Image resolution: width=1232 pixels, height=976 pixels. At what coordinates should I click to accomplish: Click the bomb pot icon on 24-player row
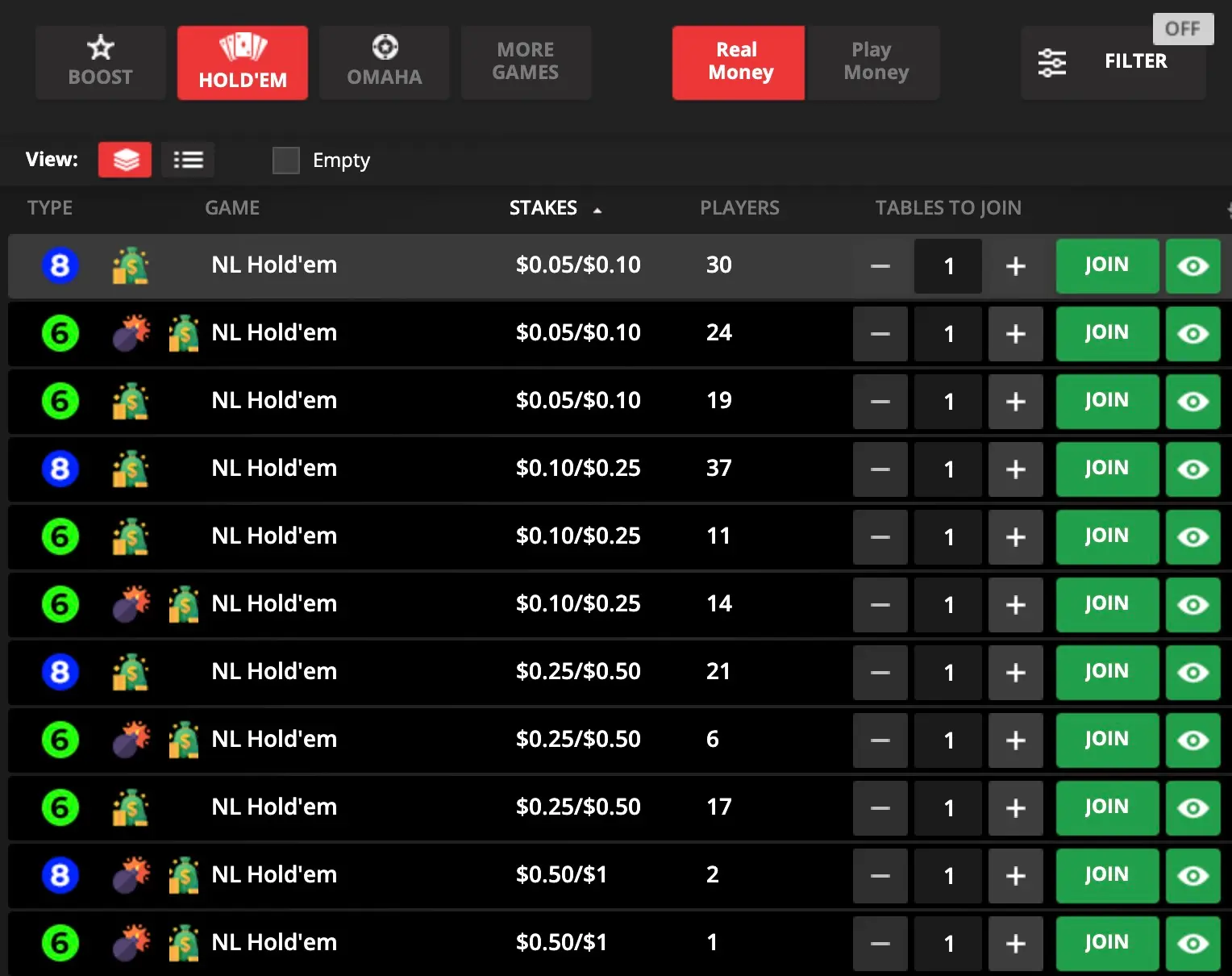(x=131, y=333)
